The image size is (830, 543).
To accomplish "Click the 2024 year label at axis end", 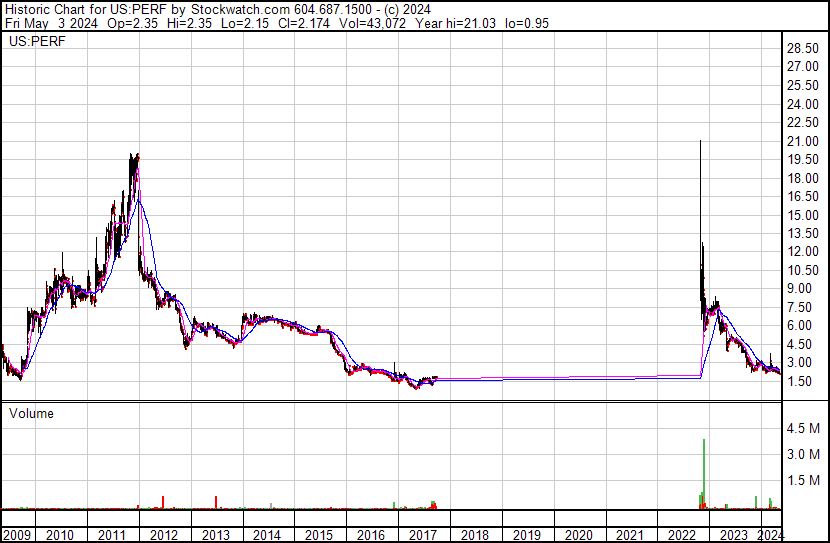I will point(770,535).
